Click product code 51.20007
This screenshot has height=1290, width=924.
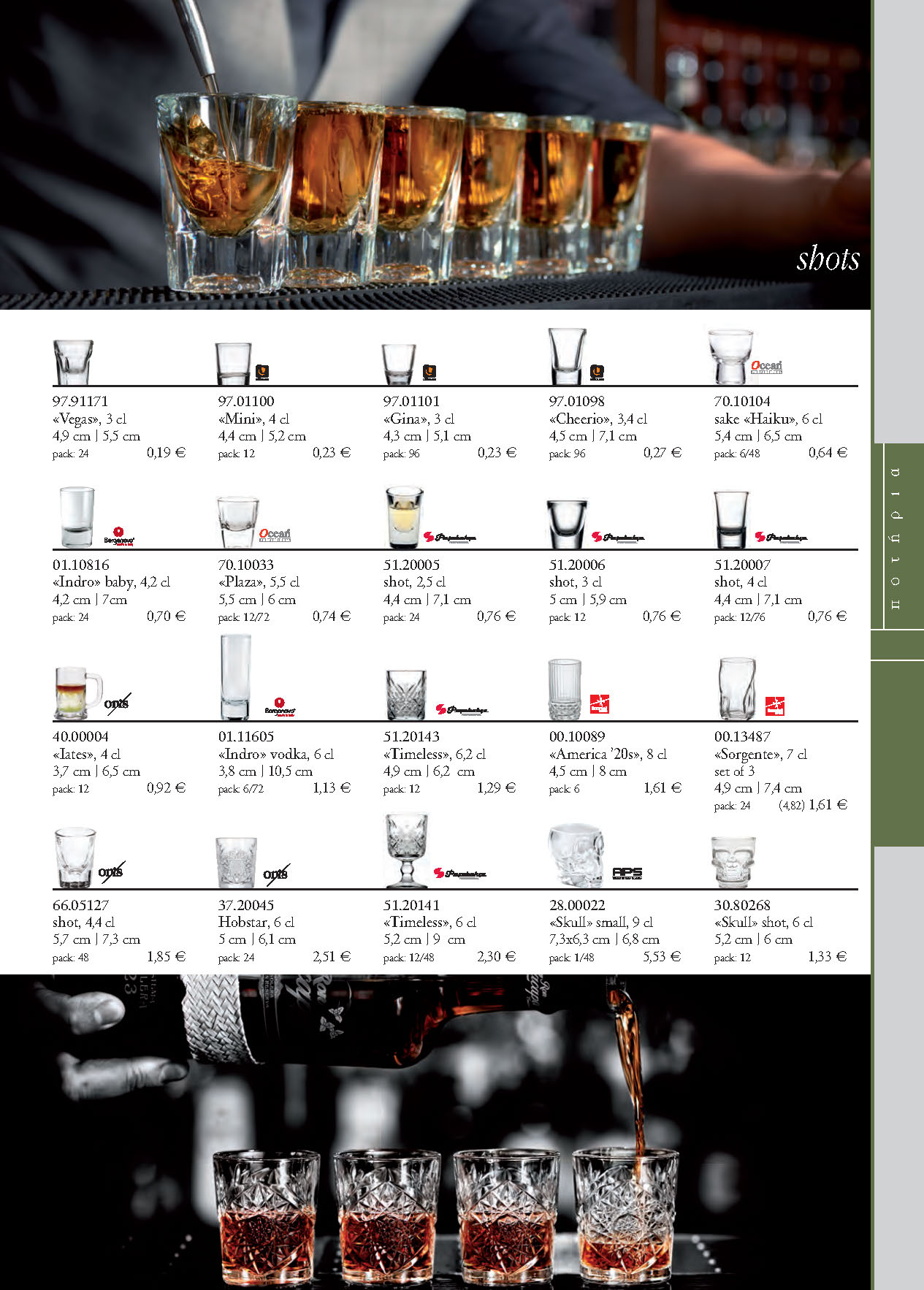[742, 565]
